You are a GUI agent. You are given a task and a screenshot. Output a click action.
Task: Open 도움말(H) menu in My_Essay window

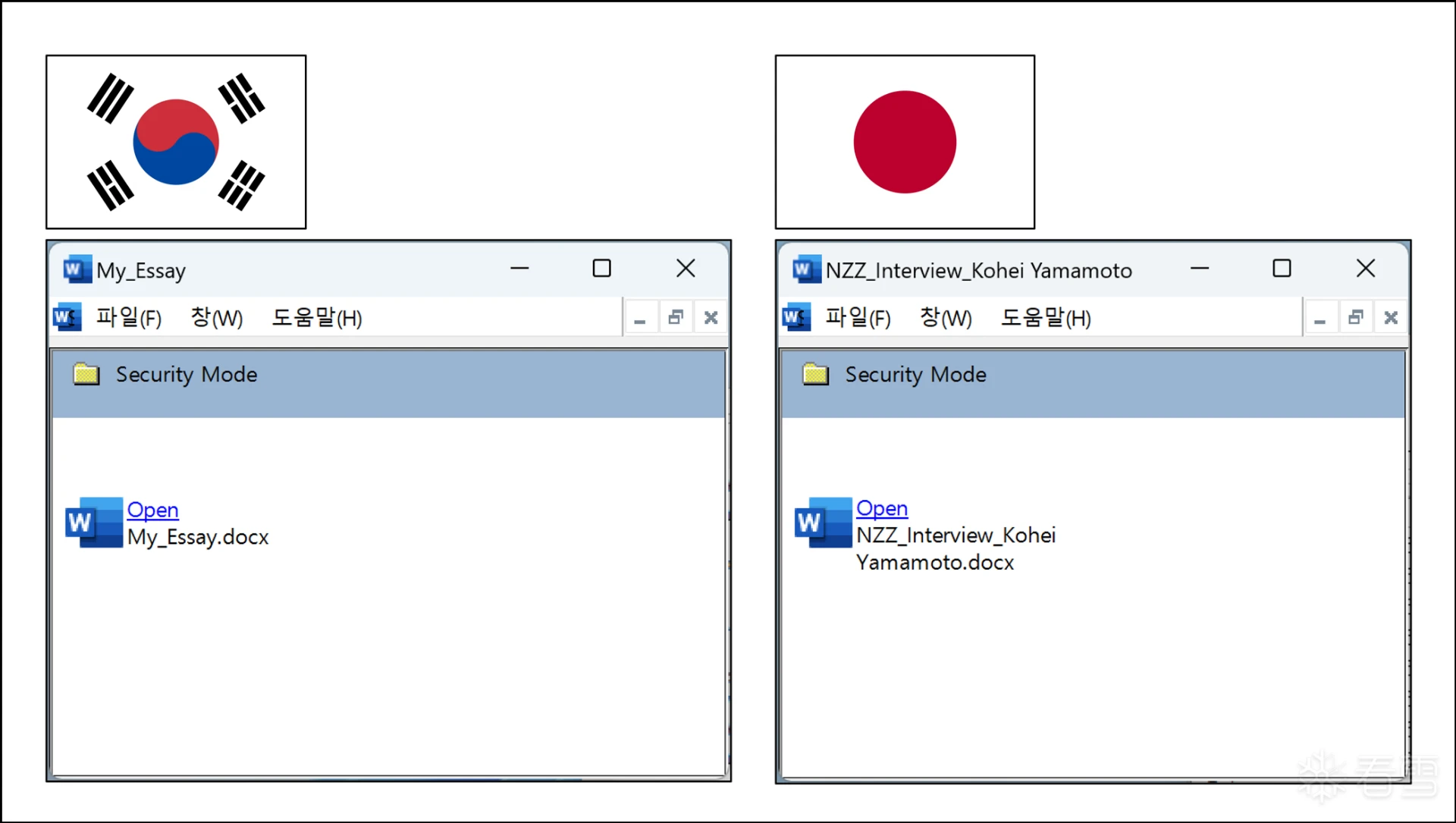click(316, 317)
